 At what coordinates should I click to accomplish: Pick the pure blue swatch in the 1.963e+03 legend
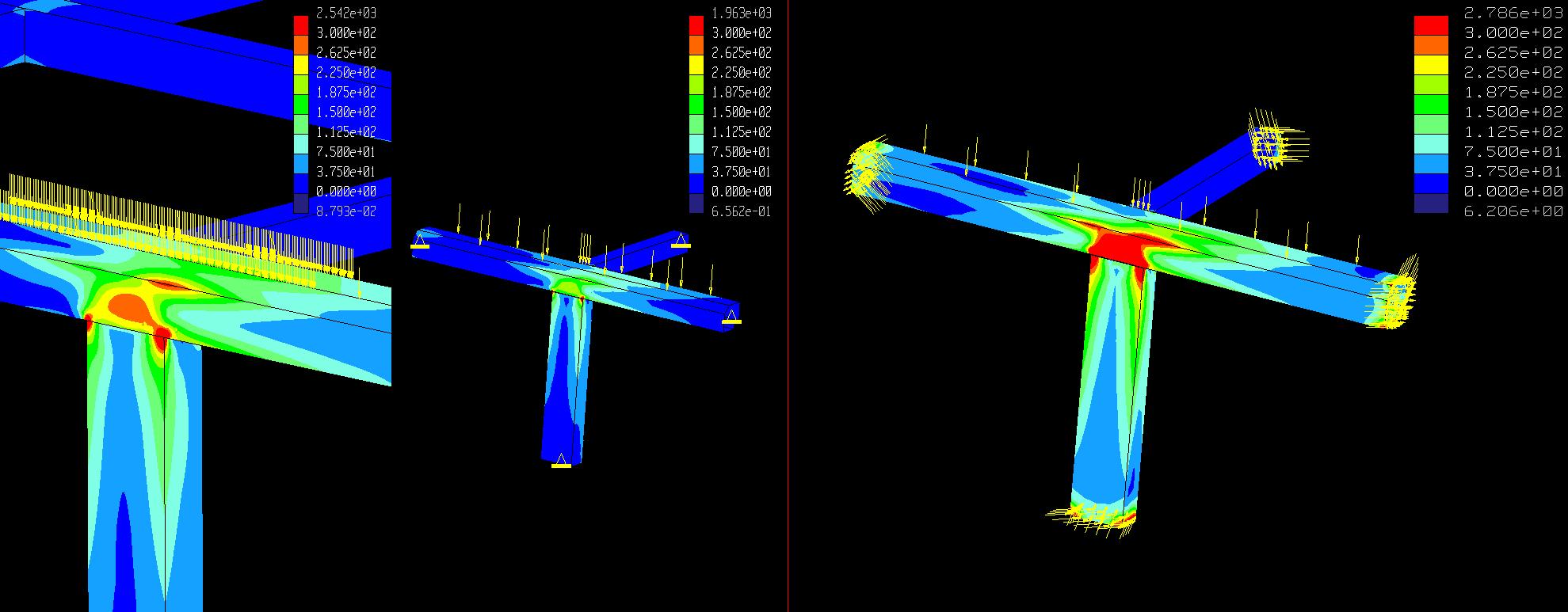696,184
